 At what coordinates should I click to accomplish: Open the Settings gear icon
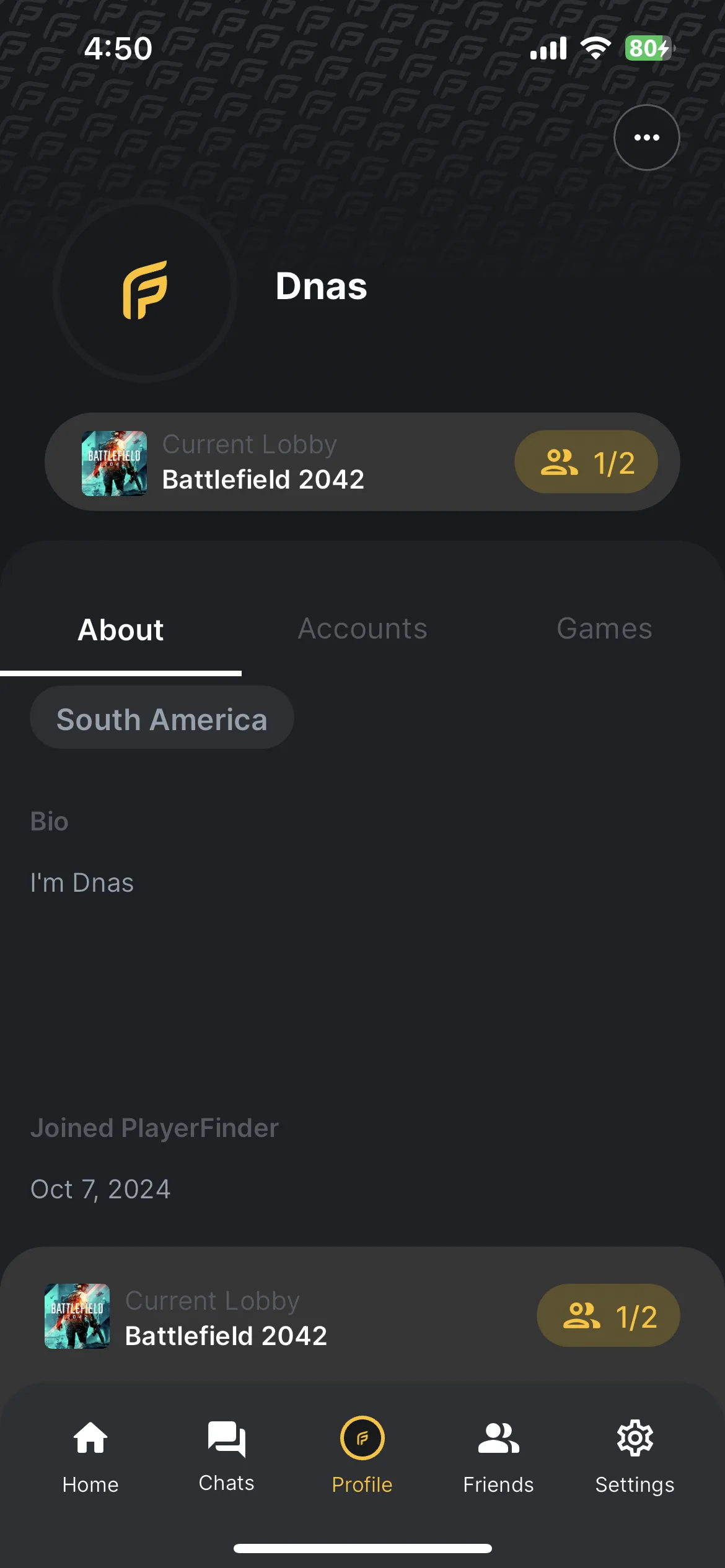pyautogui.click(x=635, y=1437)
